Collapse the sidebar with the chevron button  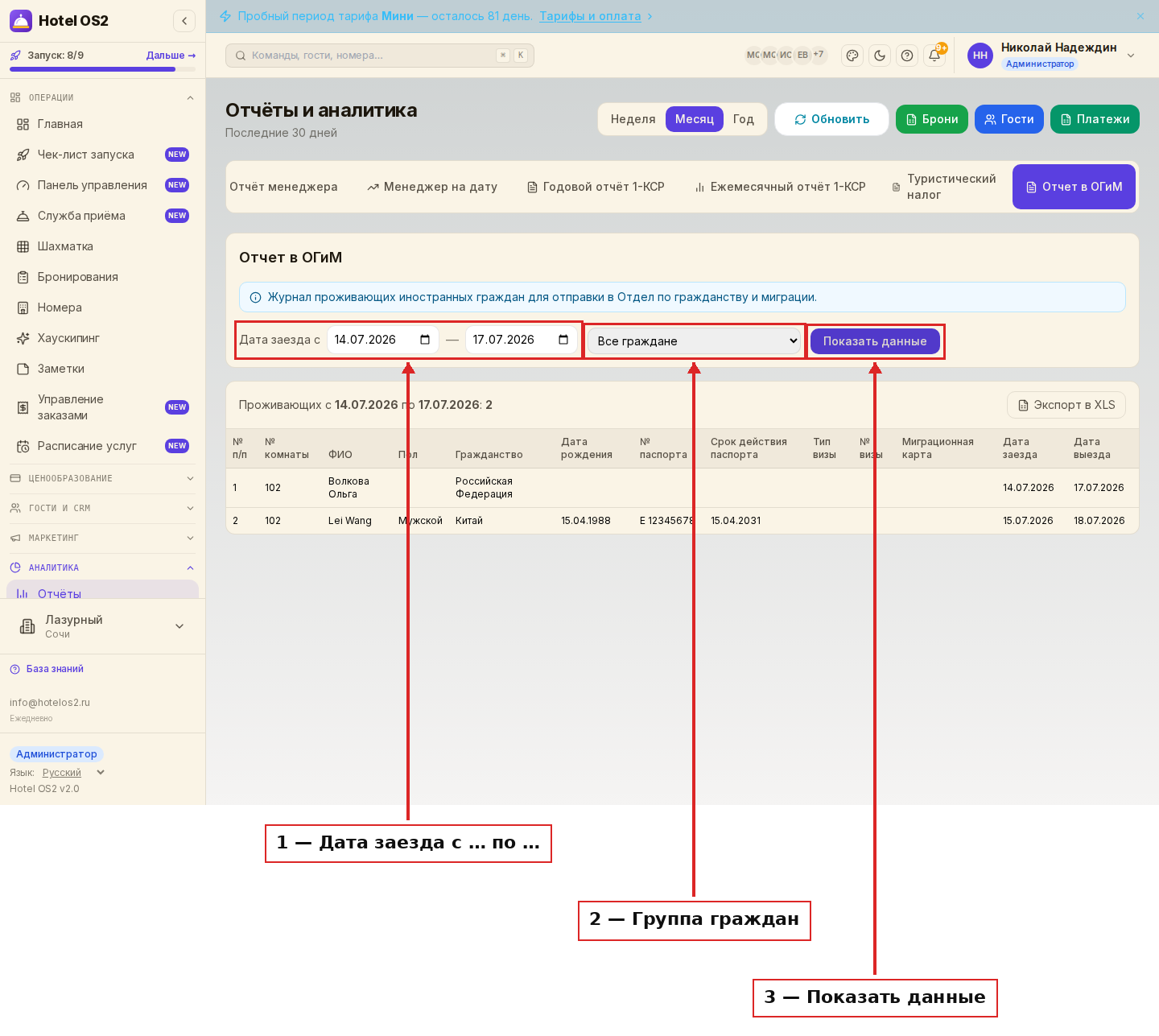click(x=184, y=21)
